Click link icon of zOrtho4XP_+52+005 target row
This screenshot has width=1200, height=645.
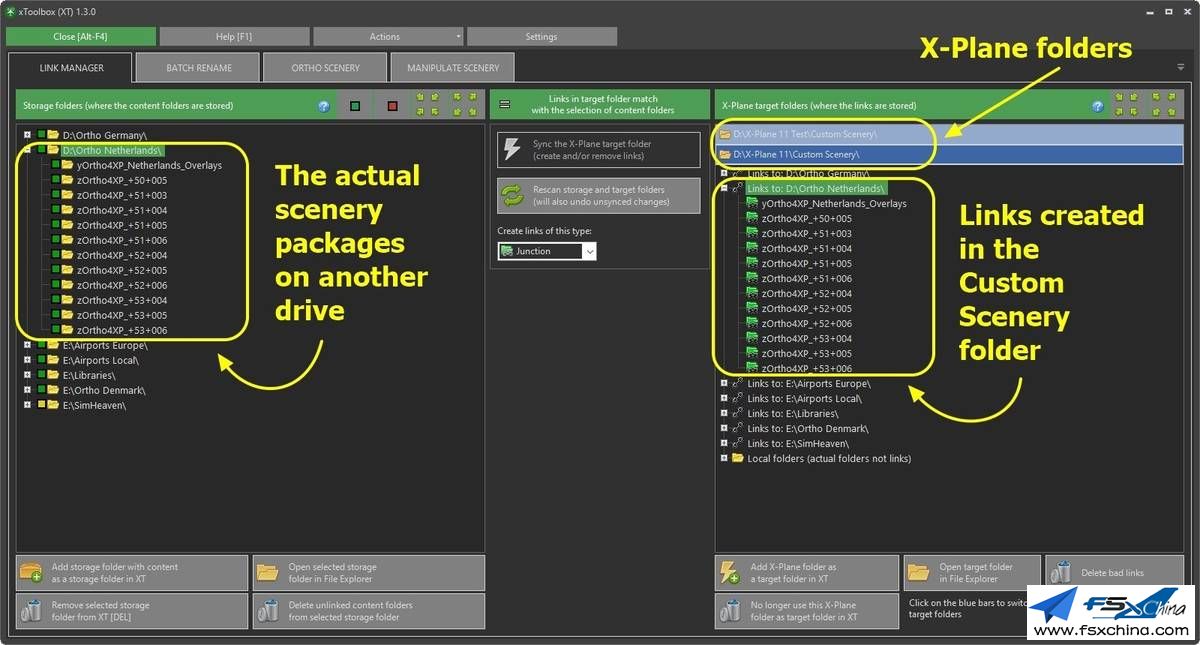(x=752, y=308)
